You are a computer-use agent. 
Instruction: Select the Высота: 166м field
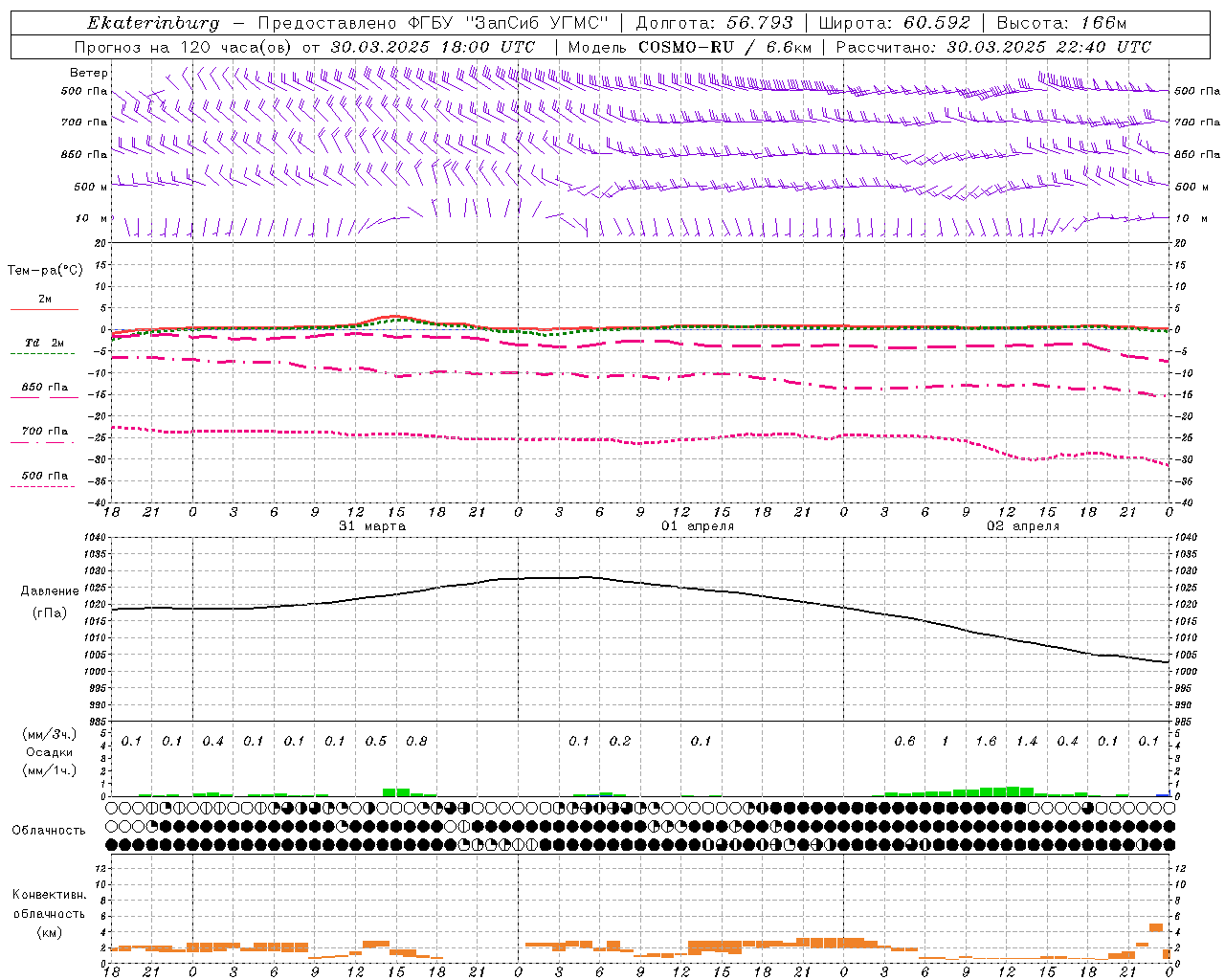[1062, 23]
